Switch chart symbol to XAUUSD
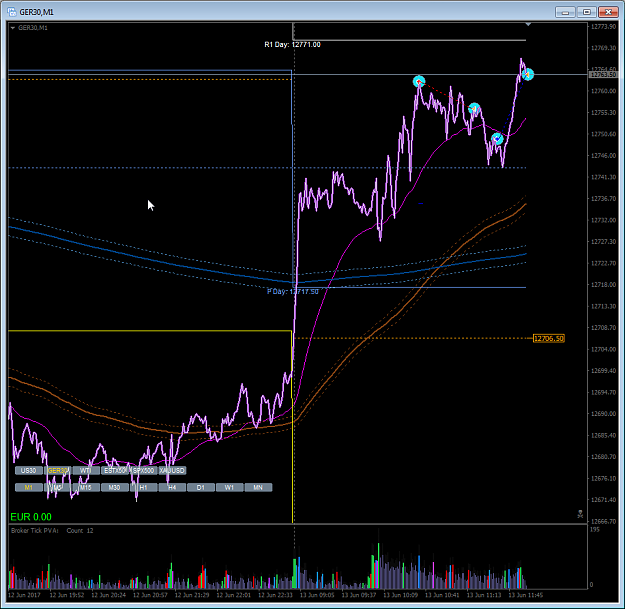 (172, 470)
